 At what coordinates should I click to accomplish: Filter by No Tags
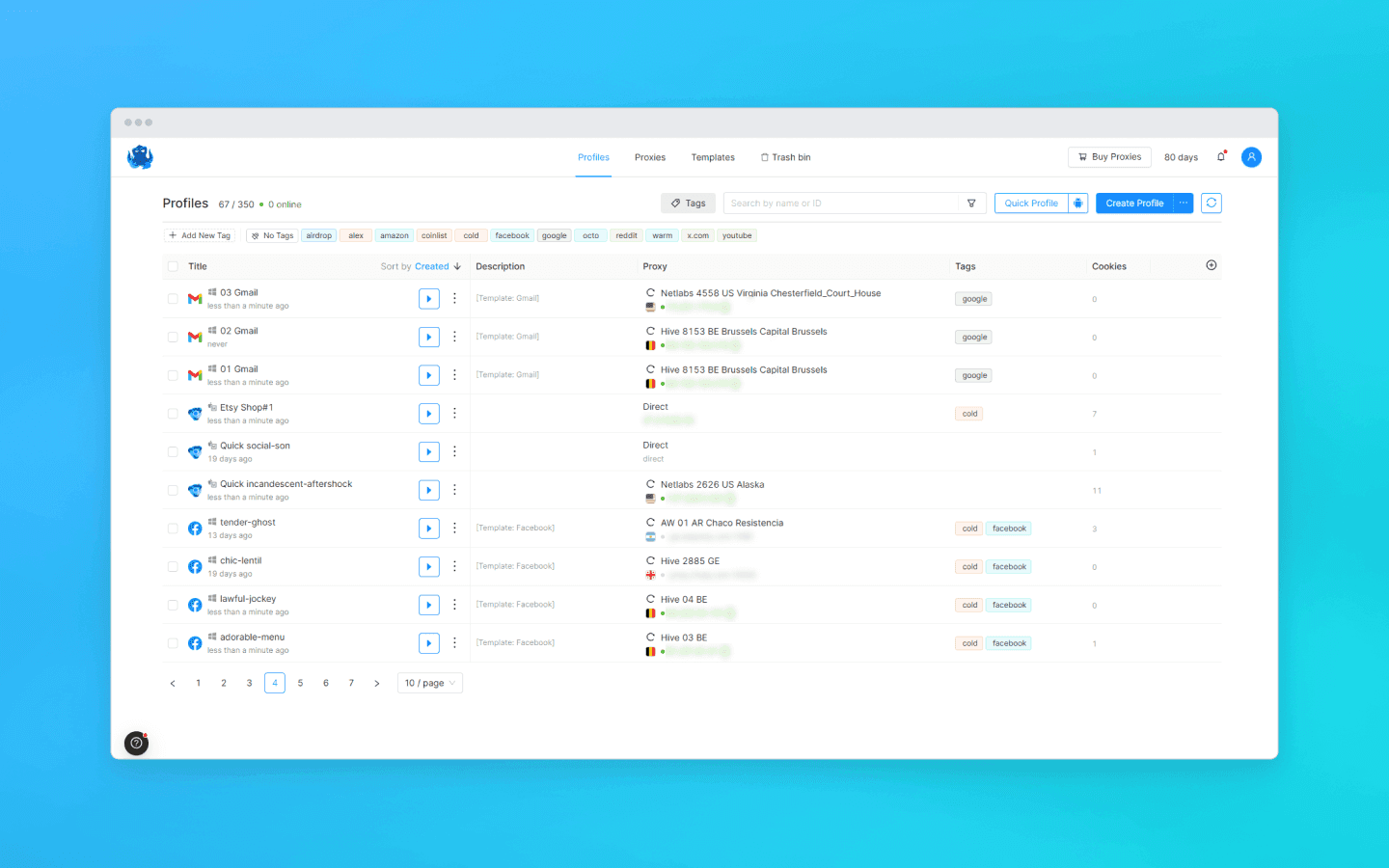[272, 235]
